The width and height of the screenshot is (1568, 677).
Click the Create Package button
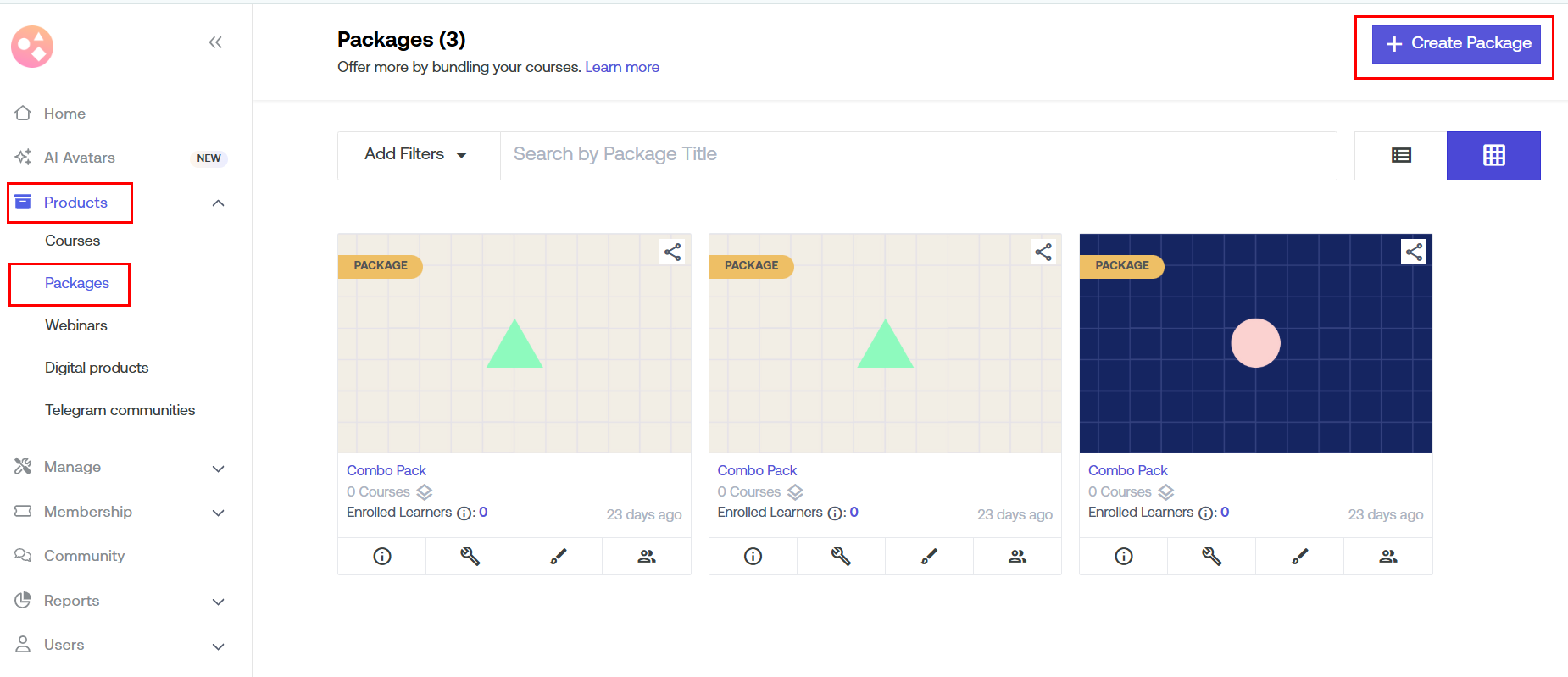click(1456, 43)
